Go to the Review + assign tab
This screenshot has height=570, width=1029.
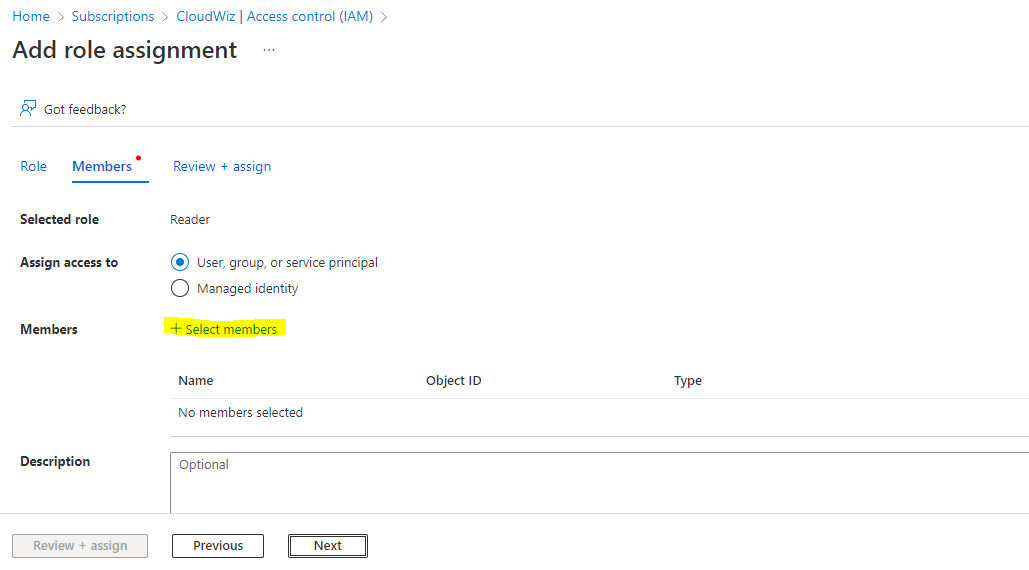click(x=222, y=166)
